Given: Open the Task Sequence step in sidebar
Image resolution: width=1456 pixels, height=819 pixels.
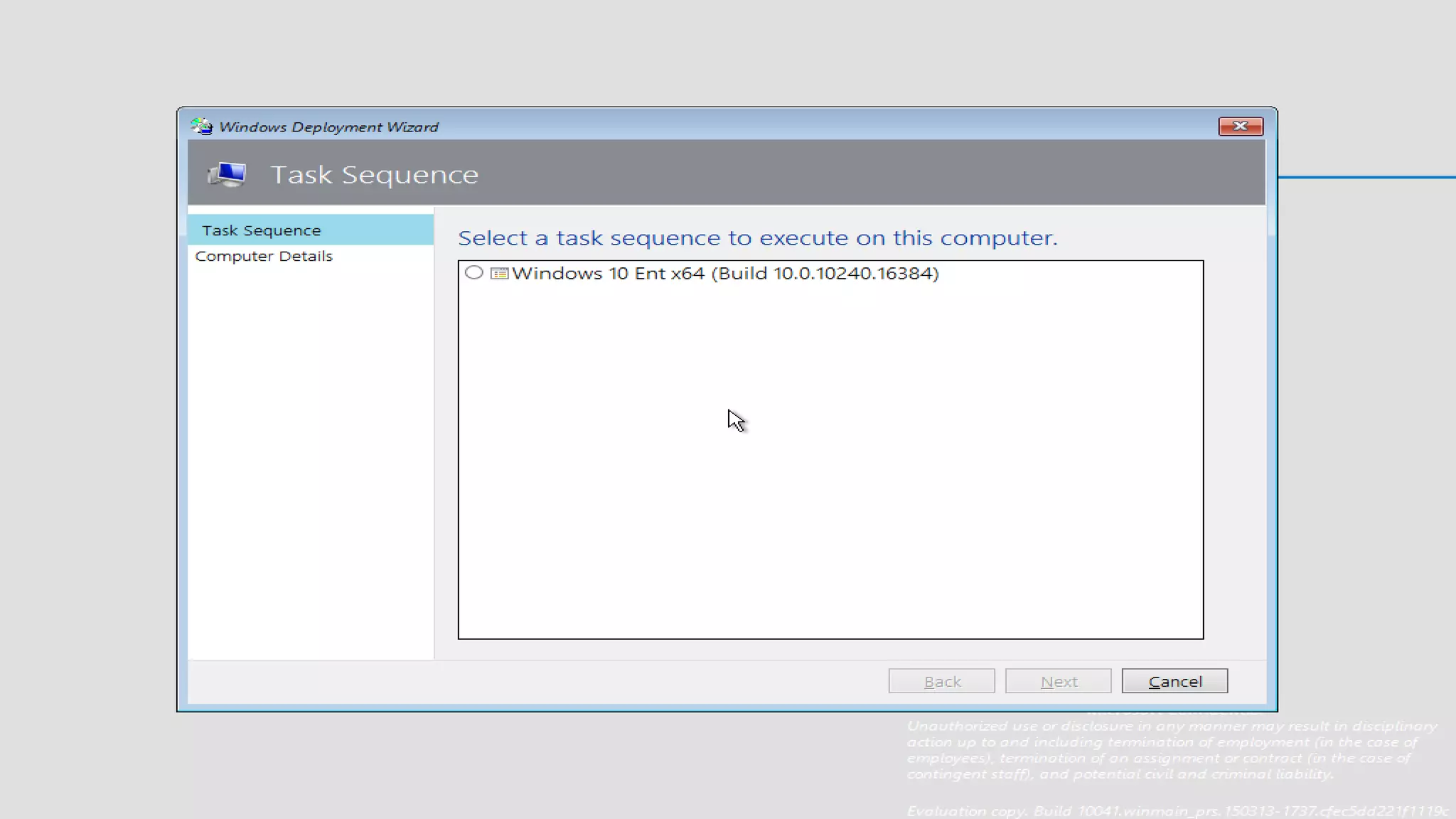Looking at the screenshot, I should (x=311, y=230).
